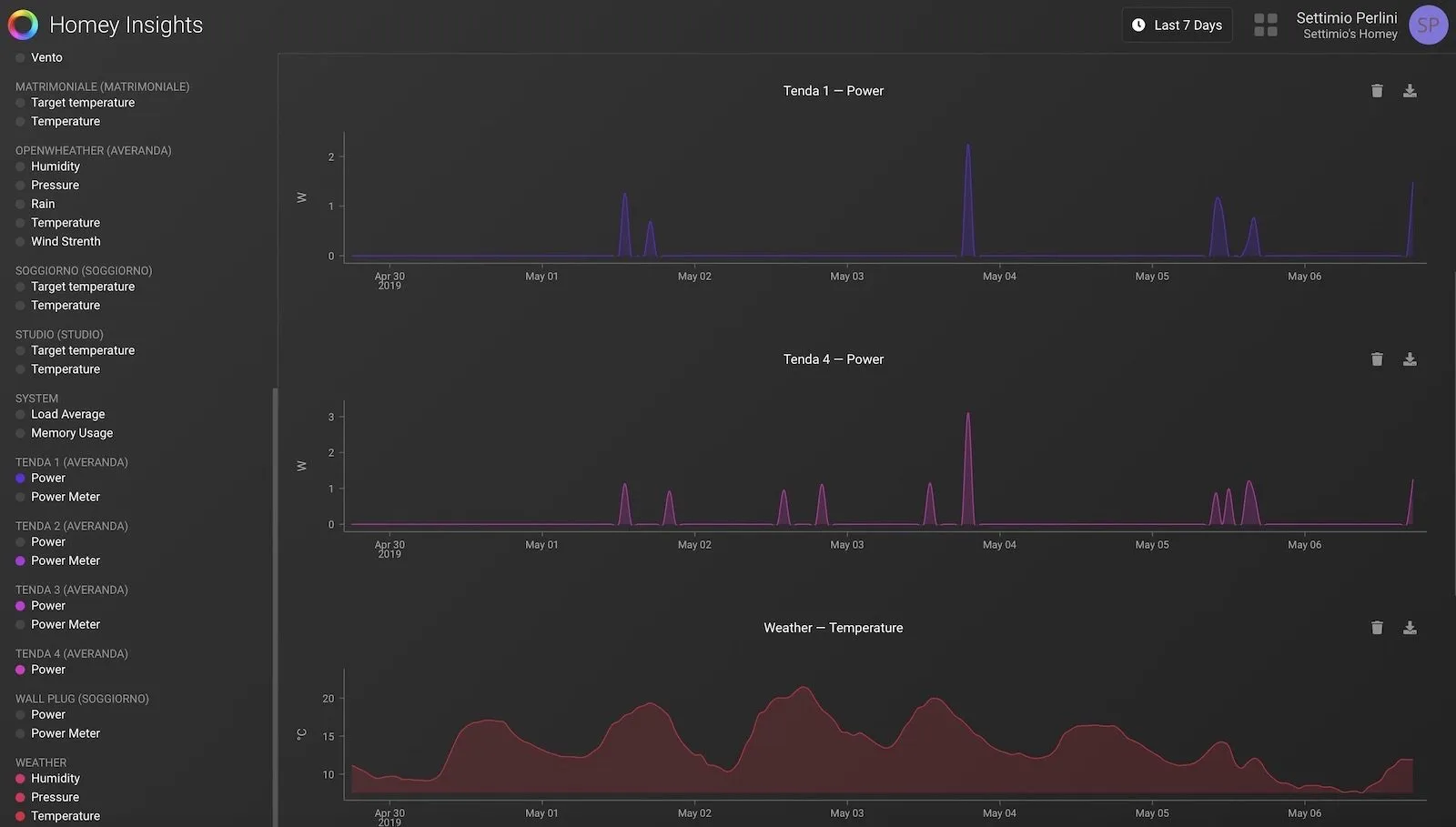Click the WALL PLUG (SOGGIORNO) group heading
Image resolution: width=1456 pixels, height=827 pixels.
coord(82,699)
